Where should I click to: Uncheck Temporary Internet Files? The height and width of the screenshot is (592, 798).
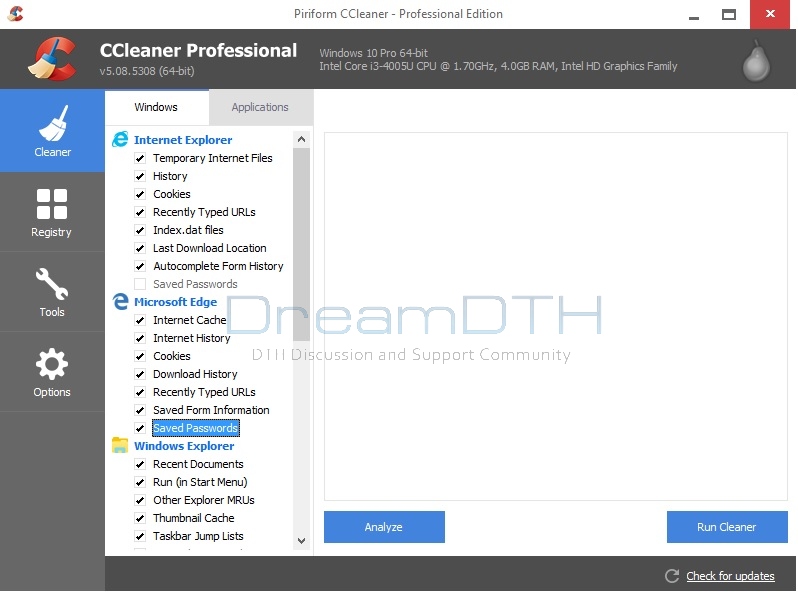140,158
